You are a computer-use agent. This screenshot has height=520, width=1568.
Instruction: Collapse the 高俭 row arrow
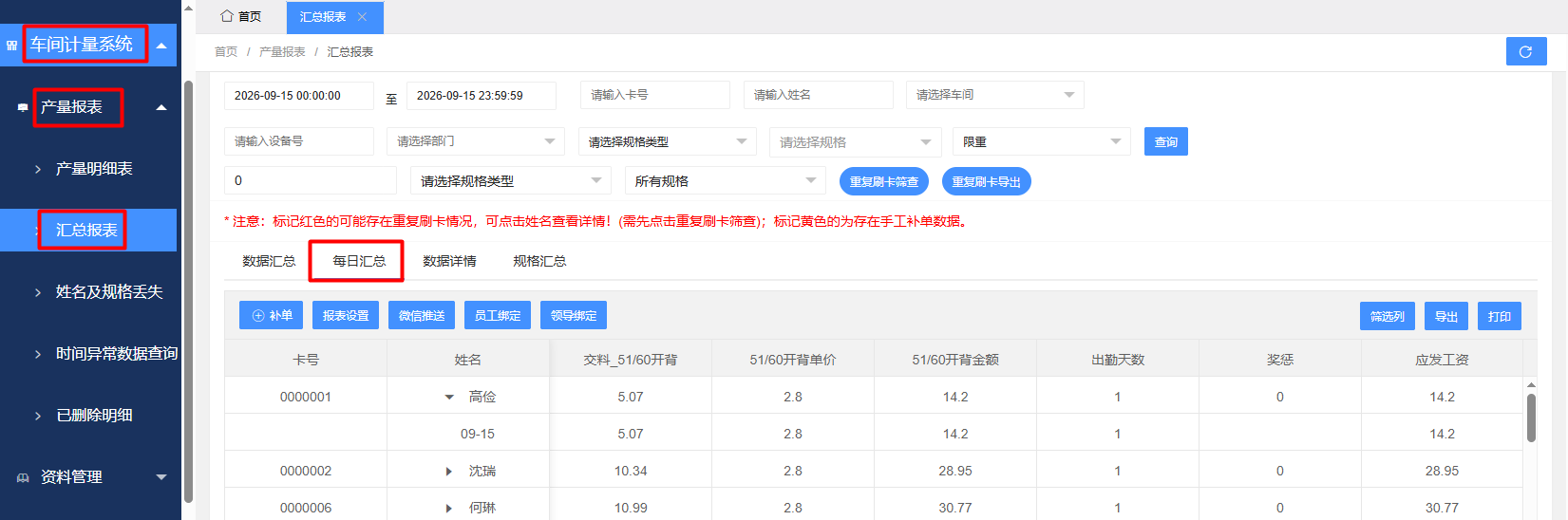pyautogui.click(x=449, y=397)
